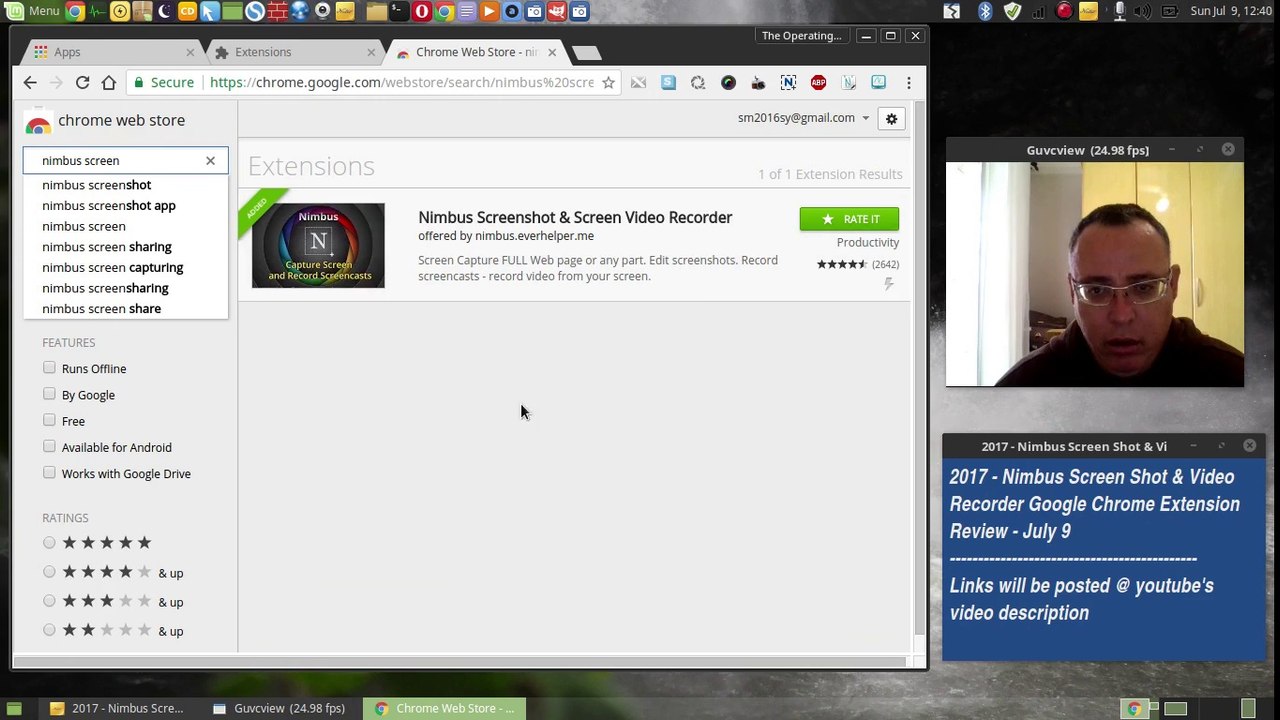Image resolution: width=1280 pixels, height=720 pixels.
Task: Click the dark circular lens extension icon
Action: 728,83
